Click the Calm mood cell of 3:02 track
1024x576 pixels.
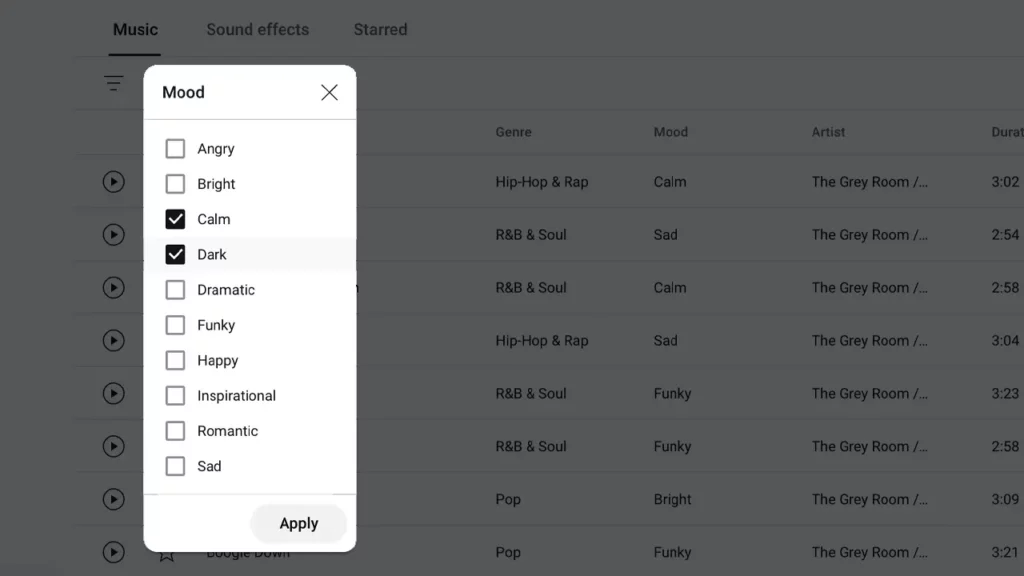pyautogui.click(x=670, y=182)
